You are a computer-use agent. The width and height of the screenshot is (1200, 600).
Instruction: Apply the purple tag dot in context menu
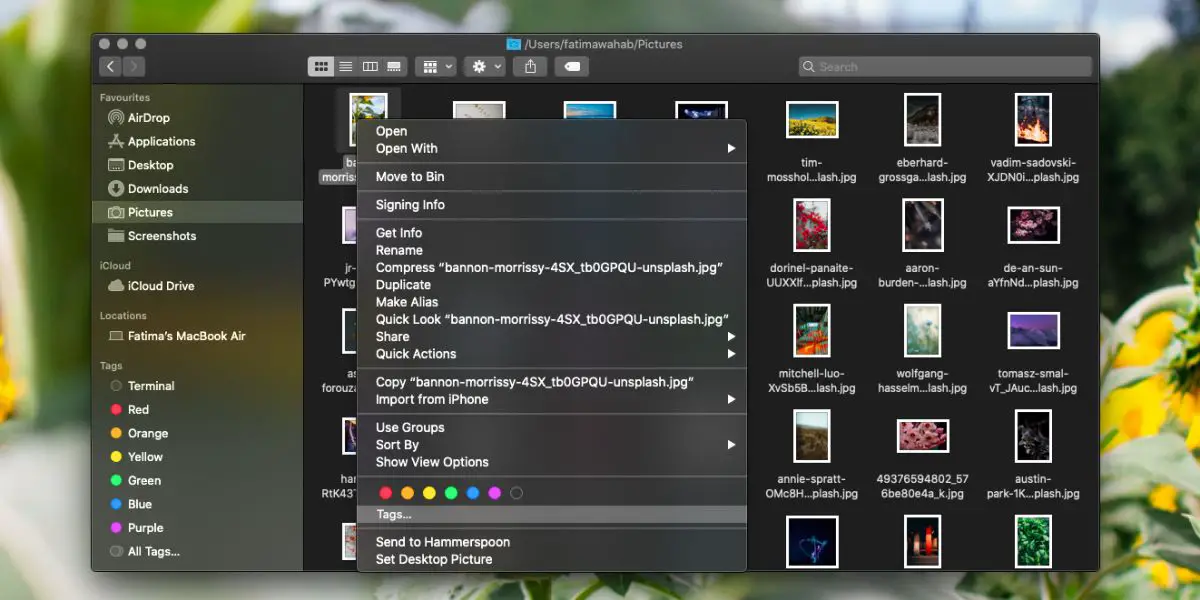tap(494, 493)
